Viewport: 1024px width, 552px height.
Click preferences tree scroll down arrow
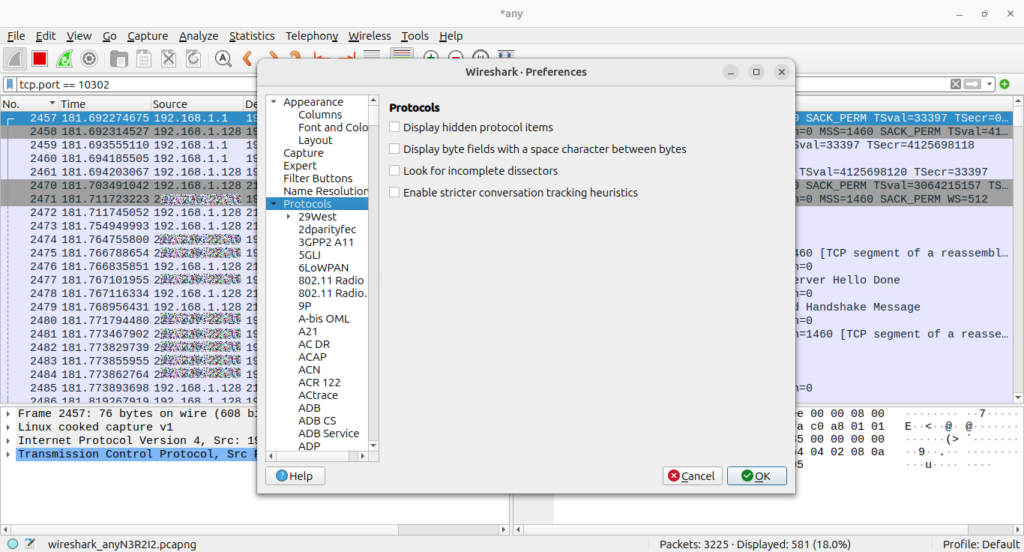click(x=374, y=446)
